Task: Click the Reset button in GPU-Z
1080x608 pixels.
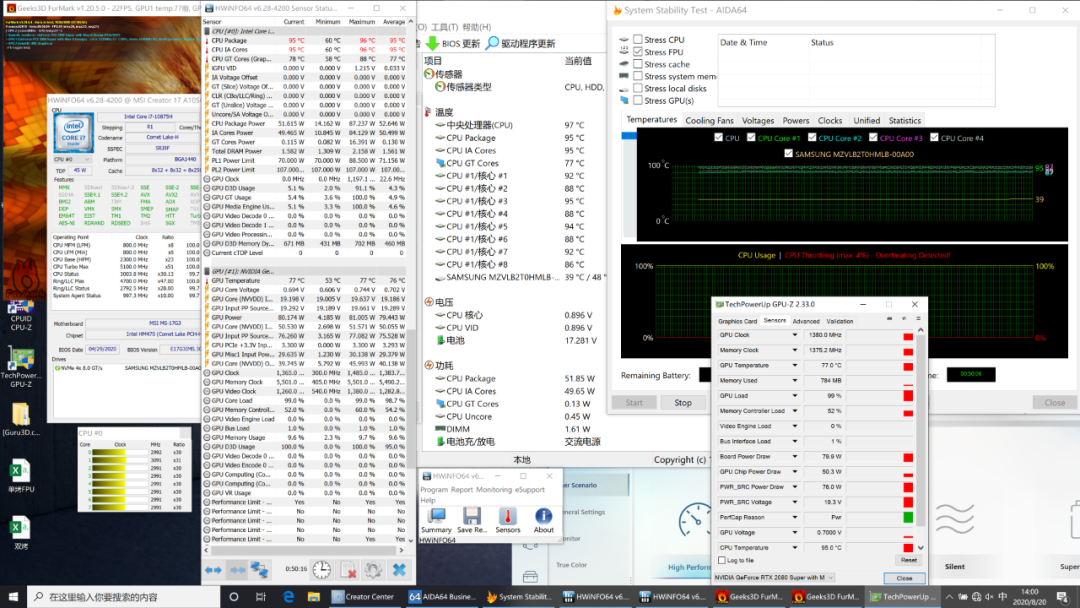Action: (908, 560)
